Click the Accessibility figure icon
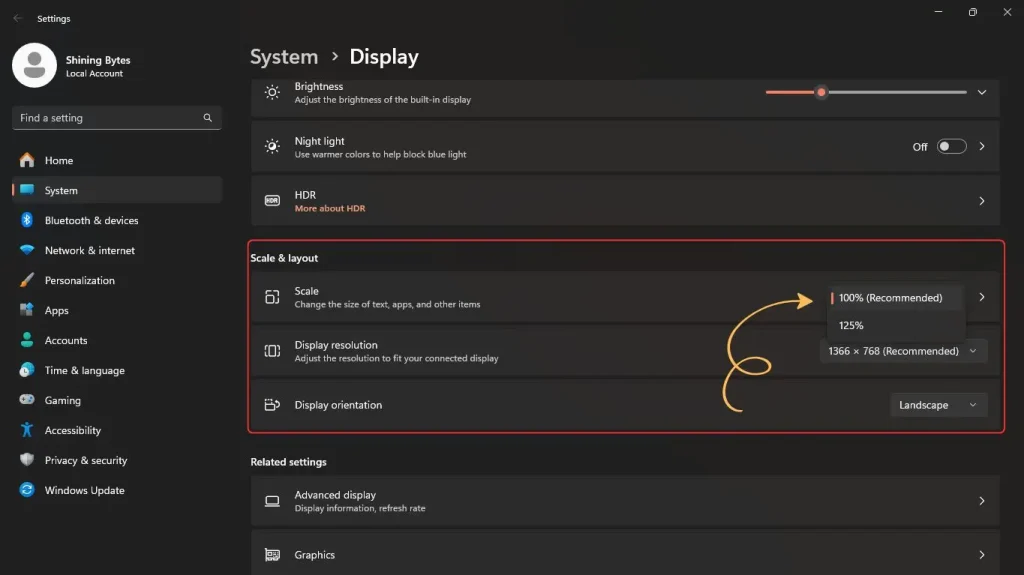This screenshot has width=1024, height=575. pos(27,430)
